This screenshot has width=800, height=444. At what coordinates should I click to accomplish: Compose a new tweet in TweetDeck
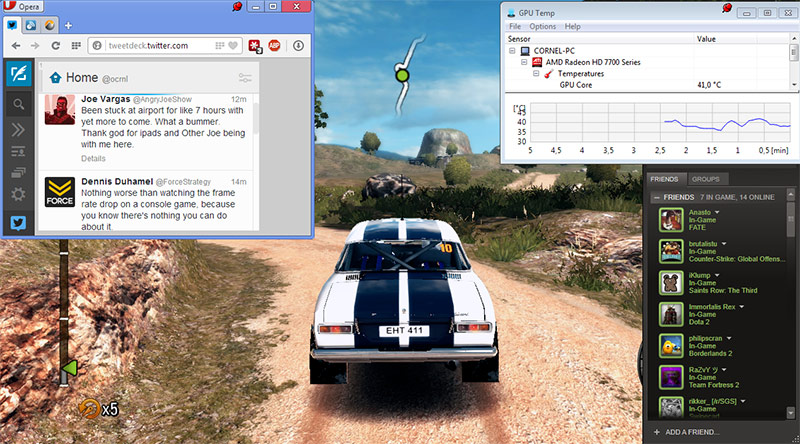pyautogui.click(x=18, y=73)
